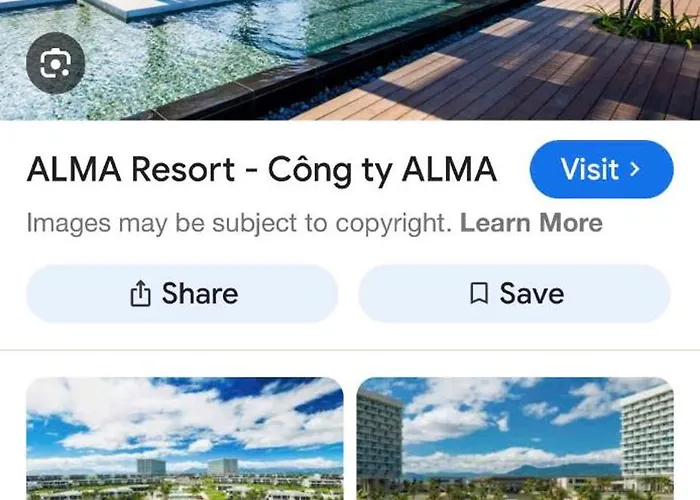This screenshot has width=700, height=500.
Task: Visit the ALMA Resort website
Action: coord(601,169)
